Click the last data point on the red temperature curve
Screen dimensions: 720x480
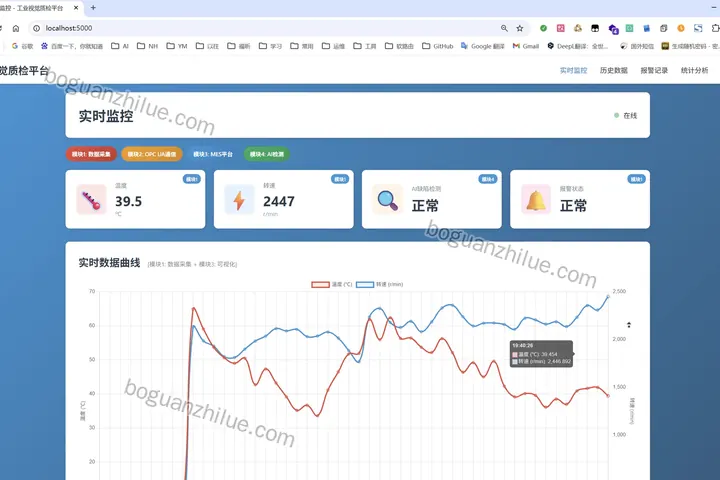(608, 395)
